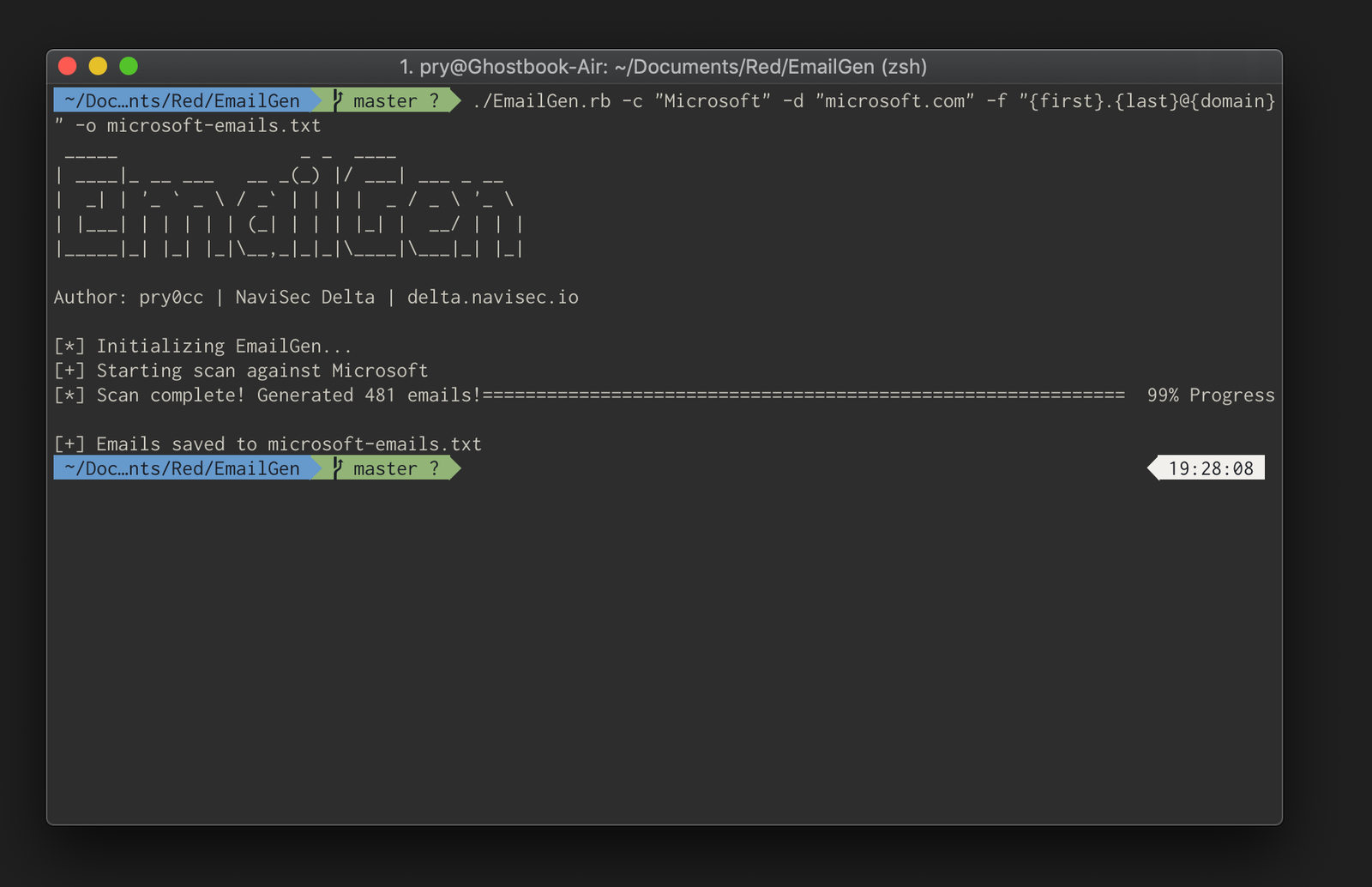
Task: Click the top prompt path ~/Doc…nts/Red/EmailGen
Action: pyautogui.click(x=182, y=100)
